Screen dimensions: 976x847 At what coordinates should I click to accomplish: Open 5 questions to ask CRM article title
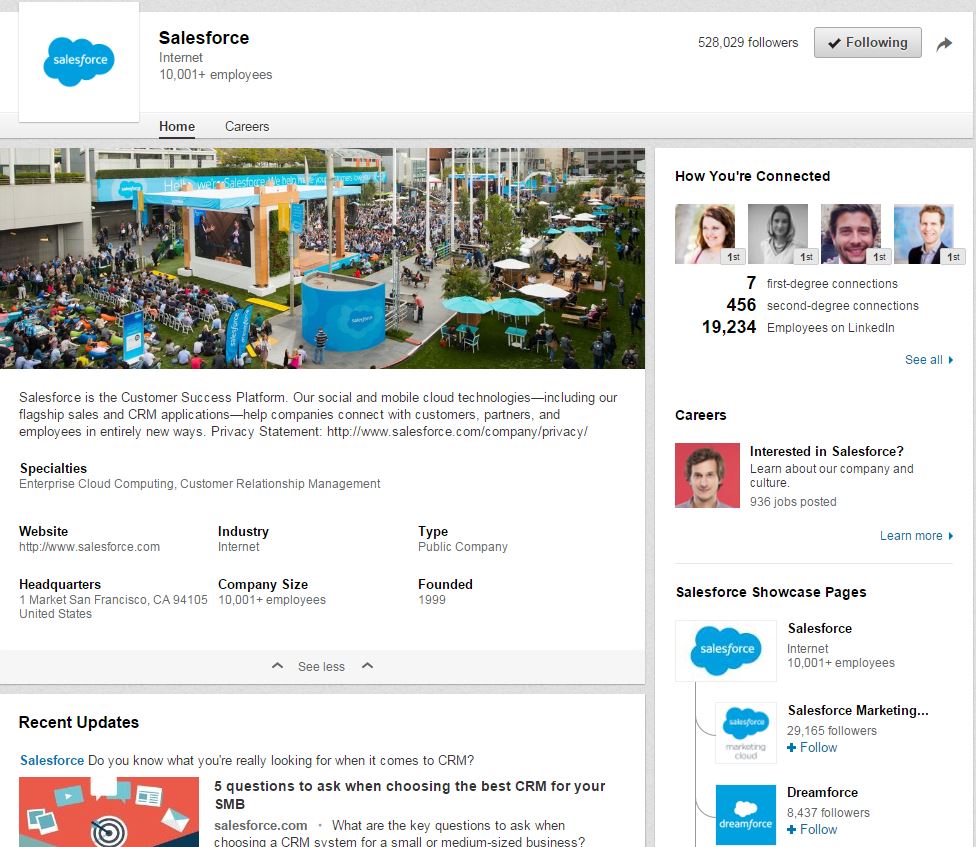[x=410, y=795]
